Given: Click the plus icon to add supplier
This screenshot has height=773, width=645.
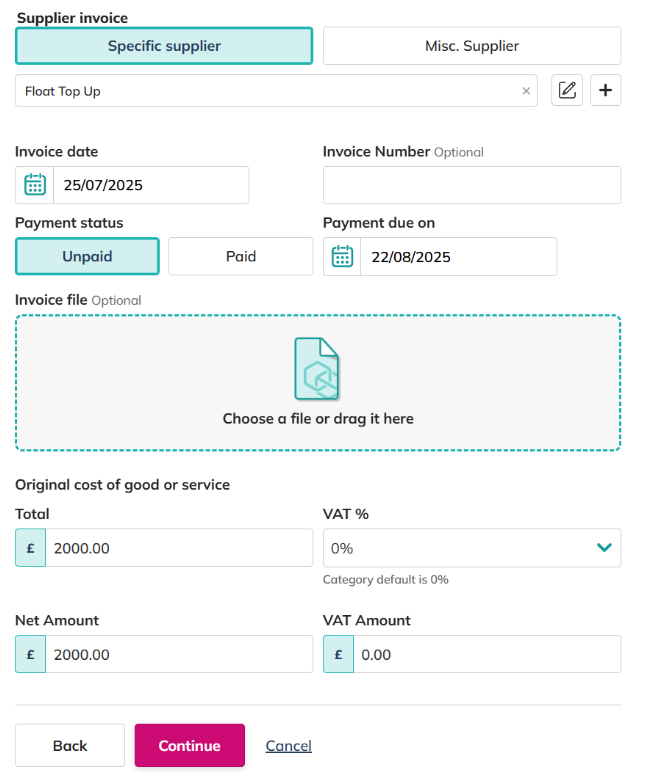Looking at the screenshot, I should [605, 90].
